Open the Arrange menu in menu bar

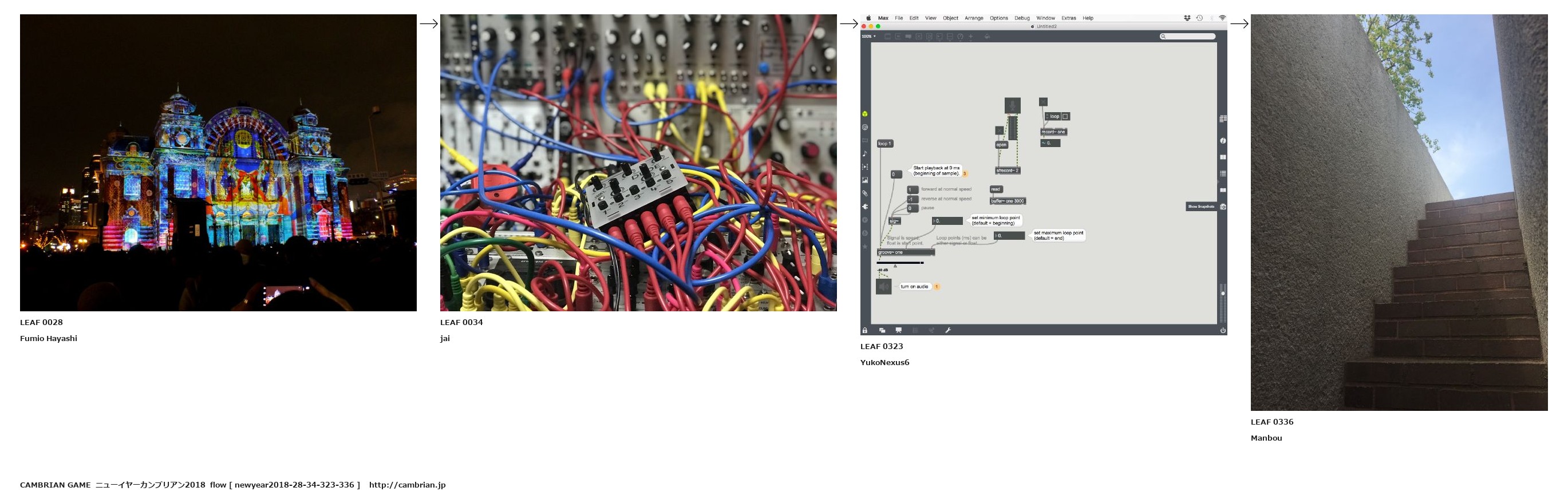coord(973,18)
